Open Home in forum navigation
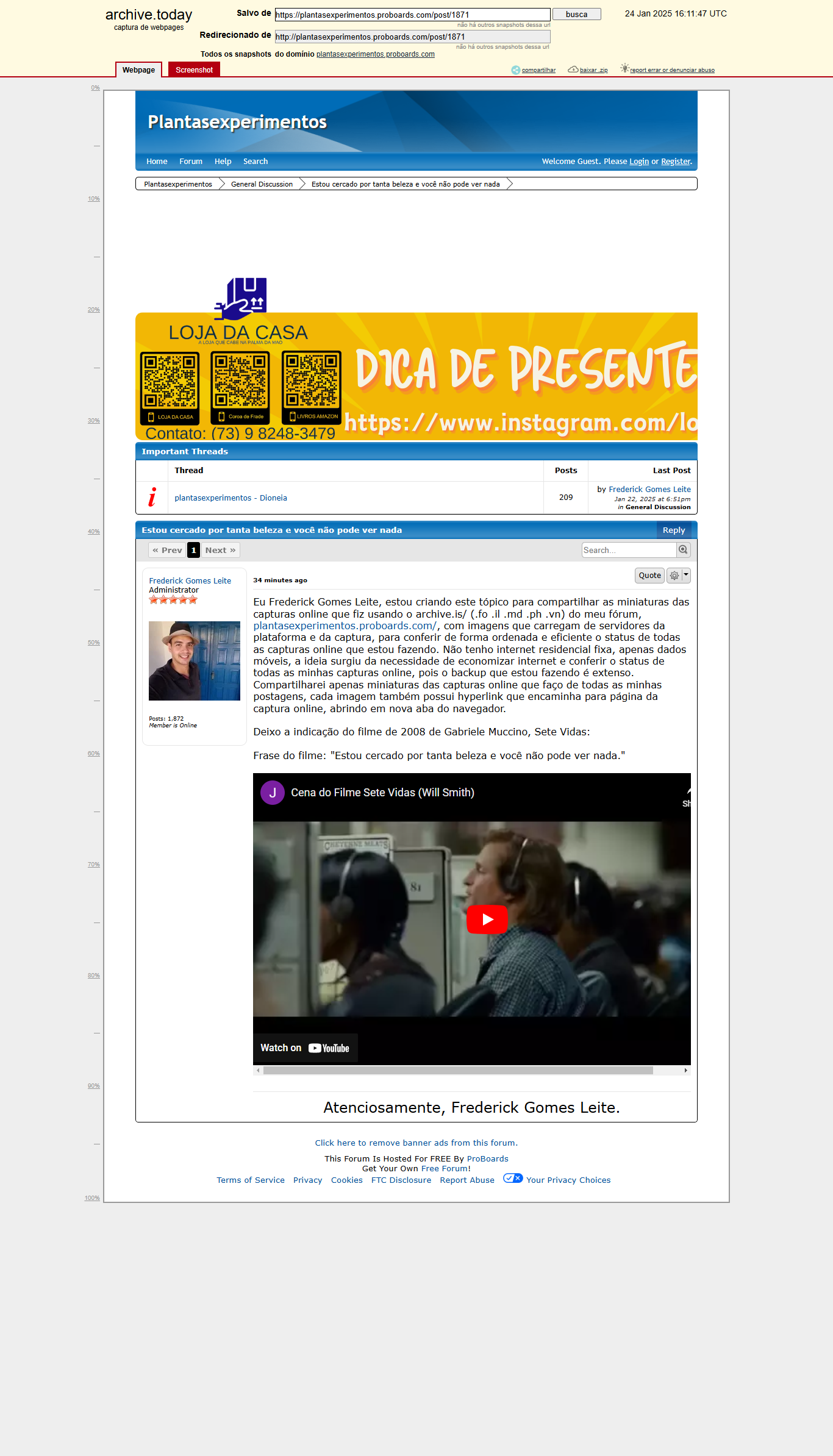Image resolution: width=833 pixels, height=1456 pixels. coord(157,162)
